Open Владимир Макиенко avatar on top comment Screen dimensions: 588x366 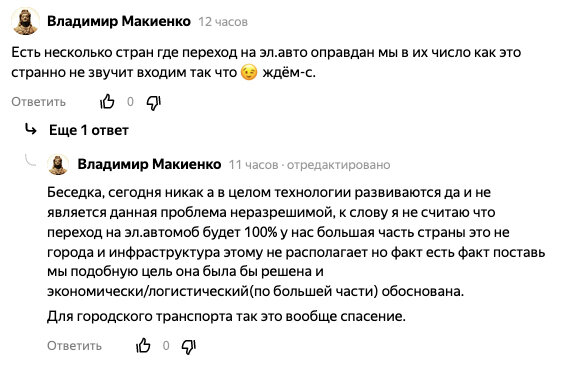coord(25,21)
